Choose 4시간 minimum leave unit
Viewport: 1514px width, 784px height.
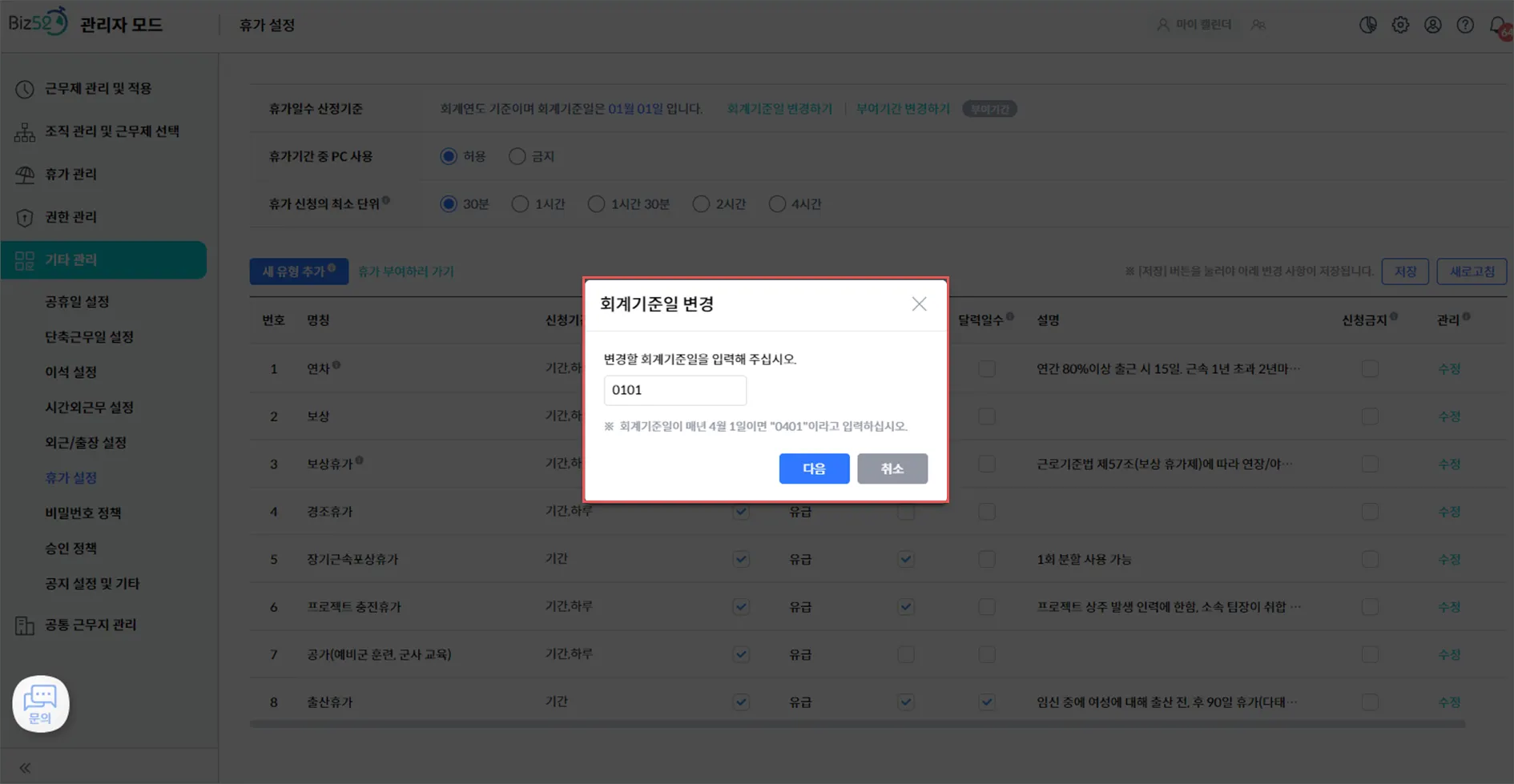(x=777, y=204)
